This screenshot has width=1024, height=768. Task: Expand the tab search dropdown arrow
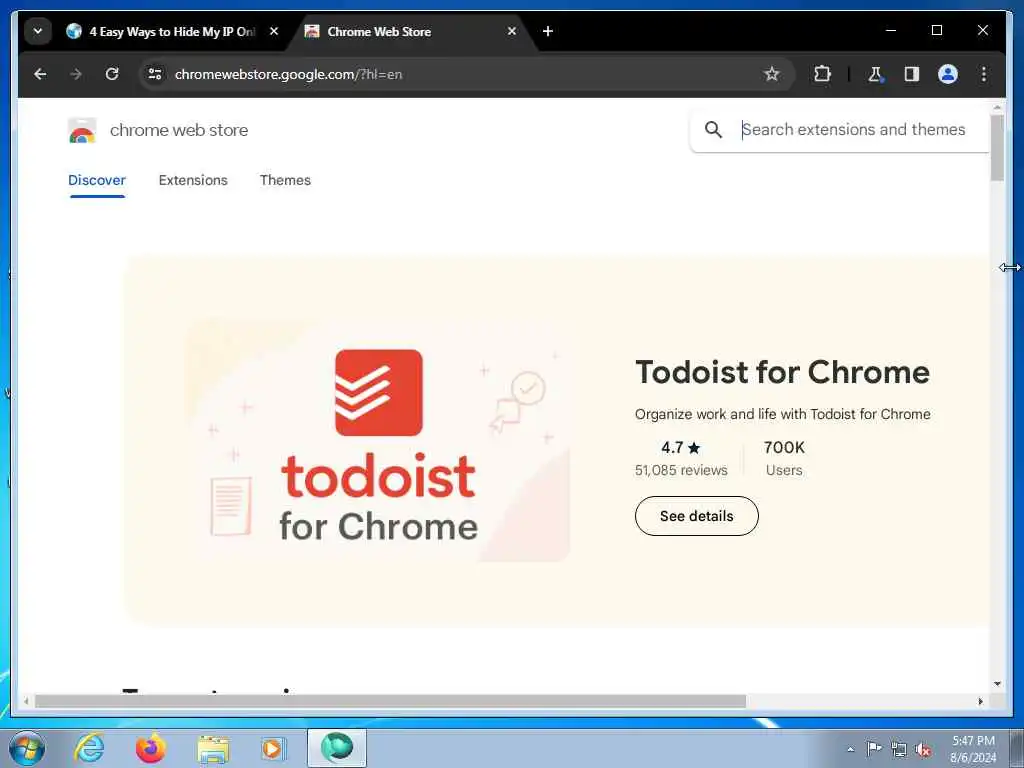pos(38,31)
